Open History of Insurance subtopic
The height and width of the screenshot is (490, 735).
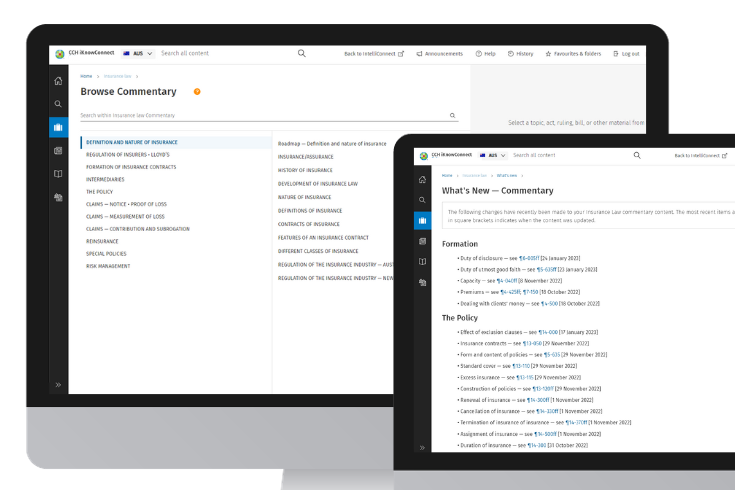tap(305, 170)
